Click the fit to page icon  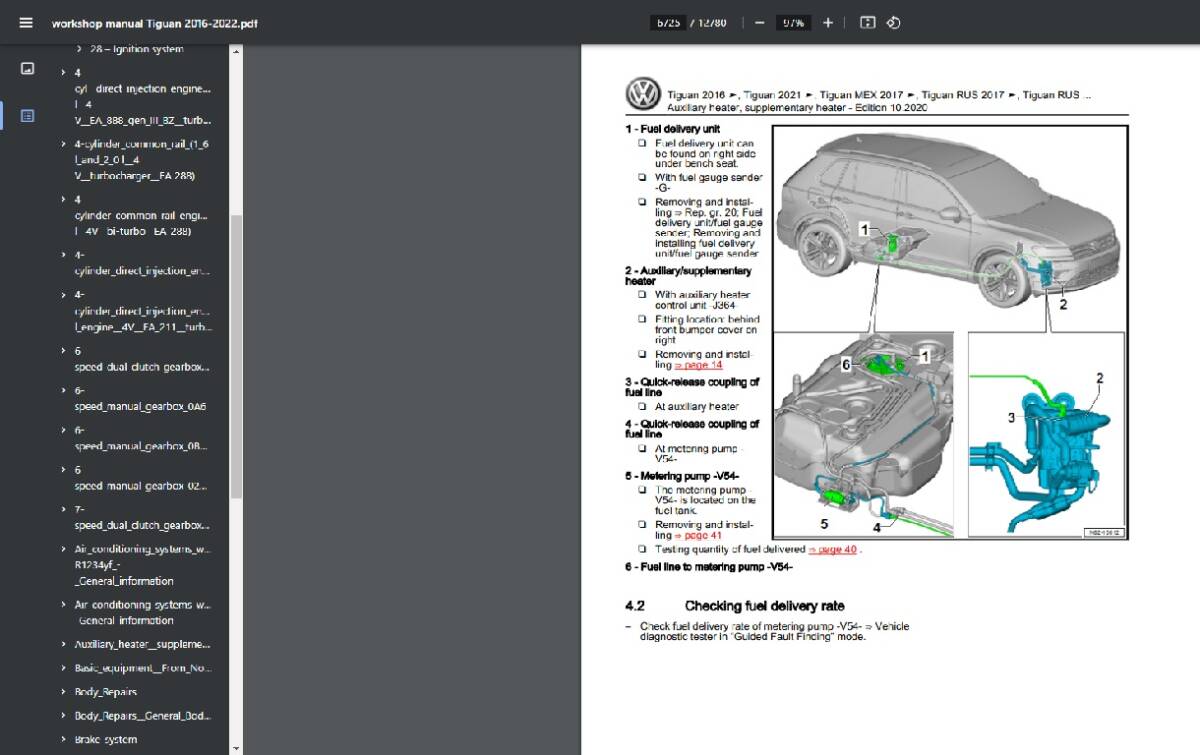tap(867, 22)
